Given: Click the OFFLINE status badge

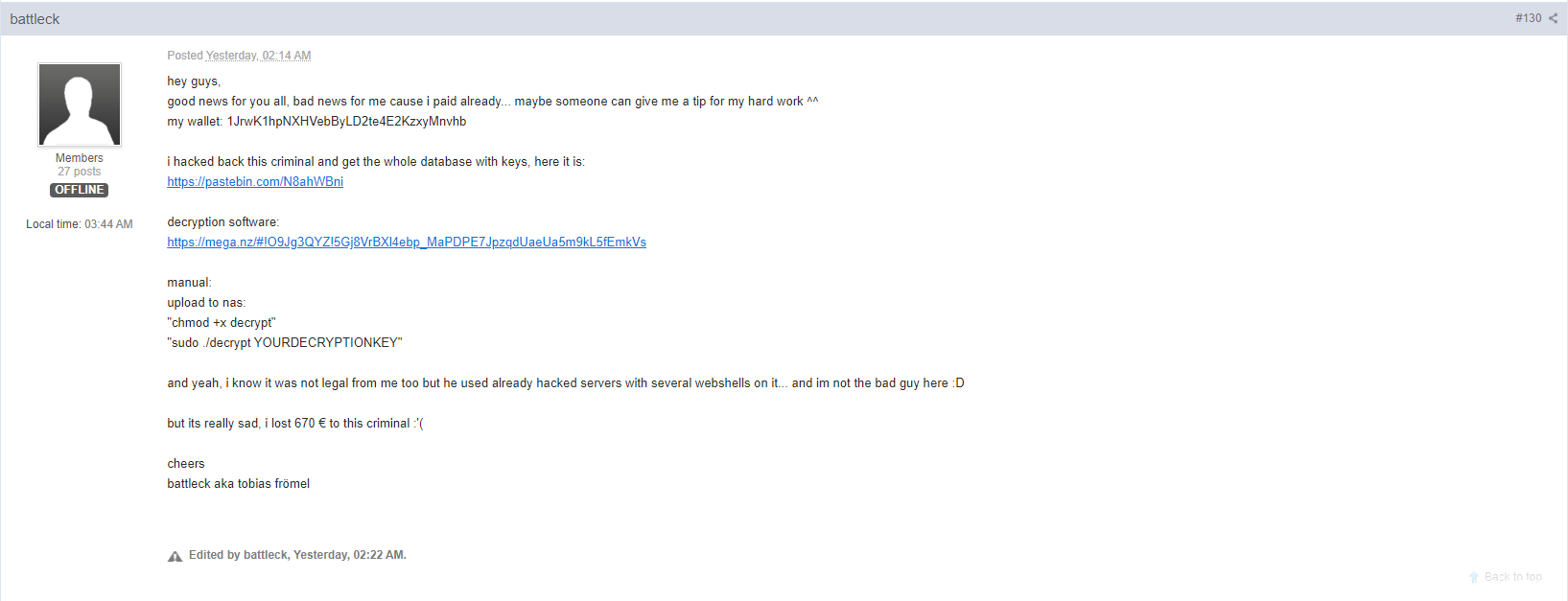Looking at the screenshot, I should [80, 190].
